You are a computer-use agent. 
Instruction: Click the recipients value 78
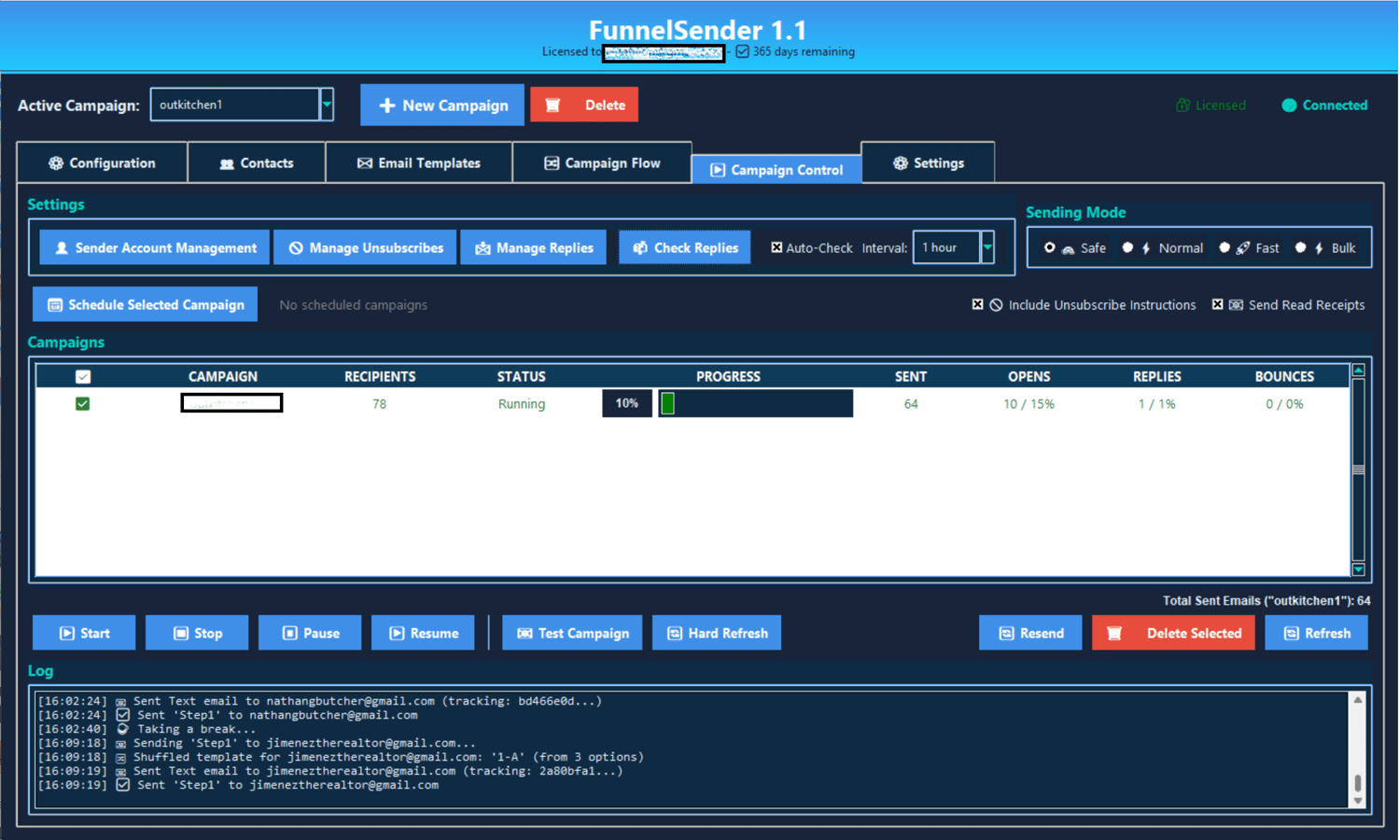click(x=379, y=404)
